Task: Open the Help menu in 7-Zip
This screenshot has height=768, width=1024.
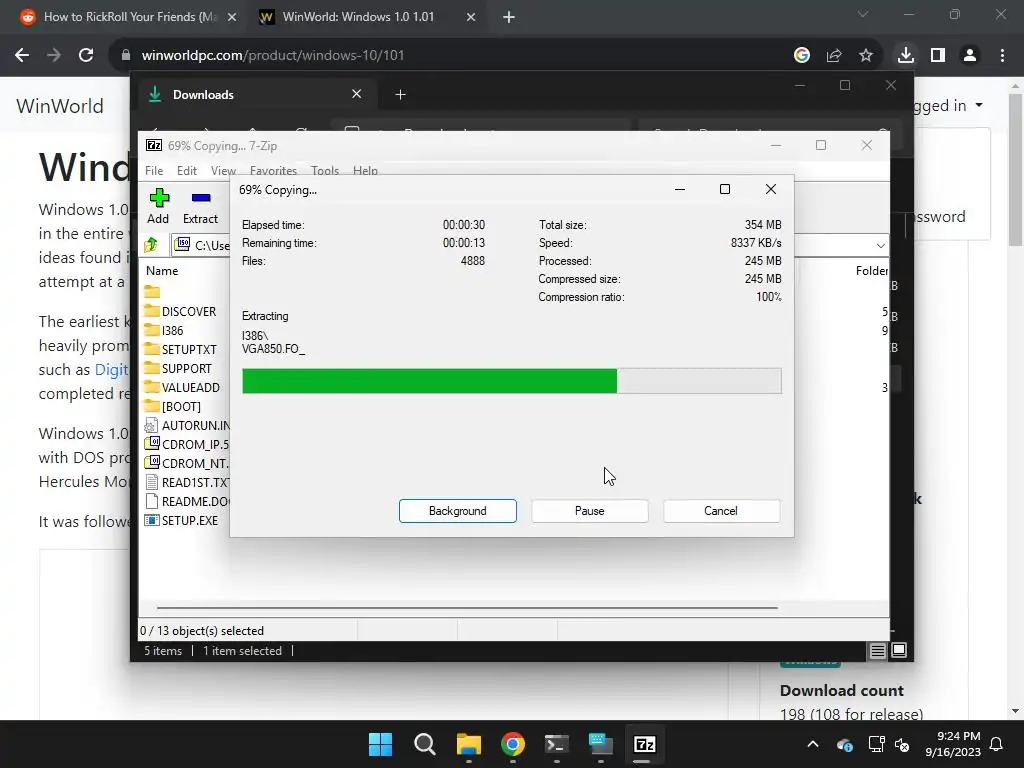Action: tap(365, 170)
